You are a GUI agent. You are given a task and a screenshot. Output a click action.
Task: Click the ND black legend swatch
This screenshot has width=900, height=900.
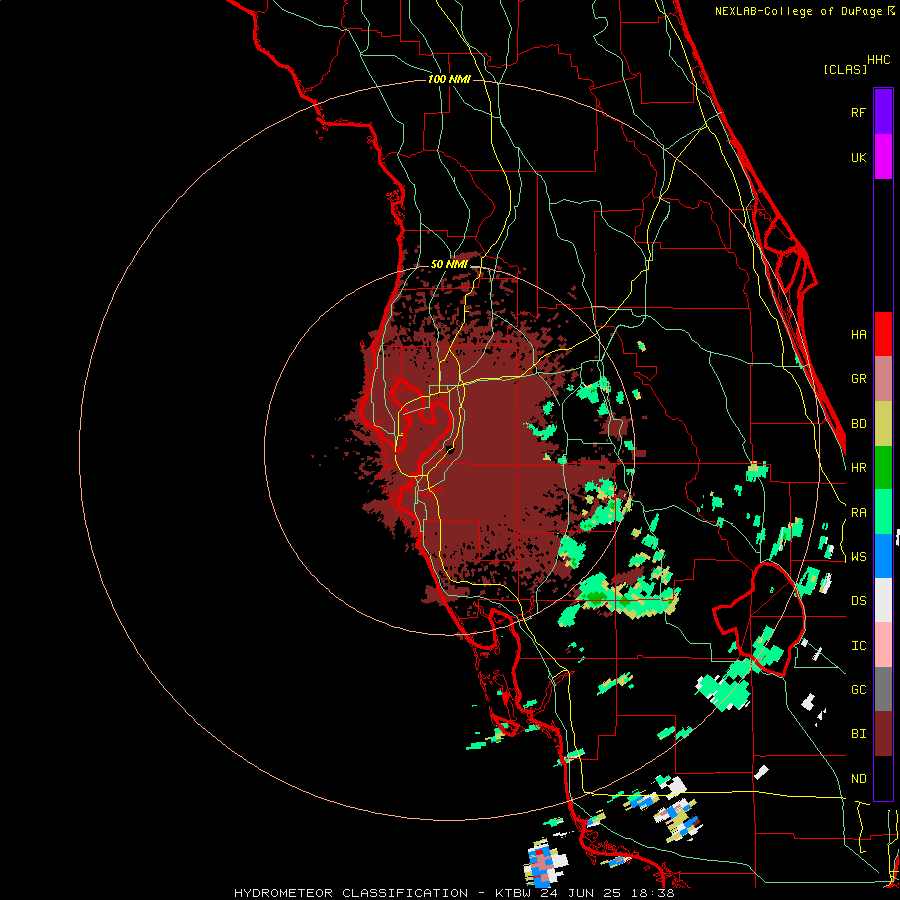[883, 778]
